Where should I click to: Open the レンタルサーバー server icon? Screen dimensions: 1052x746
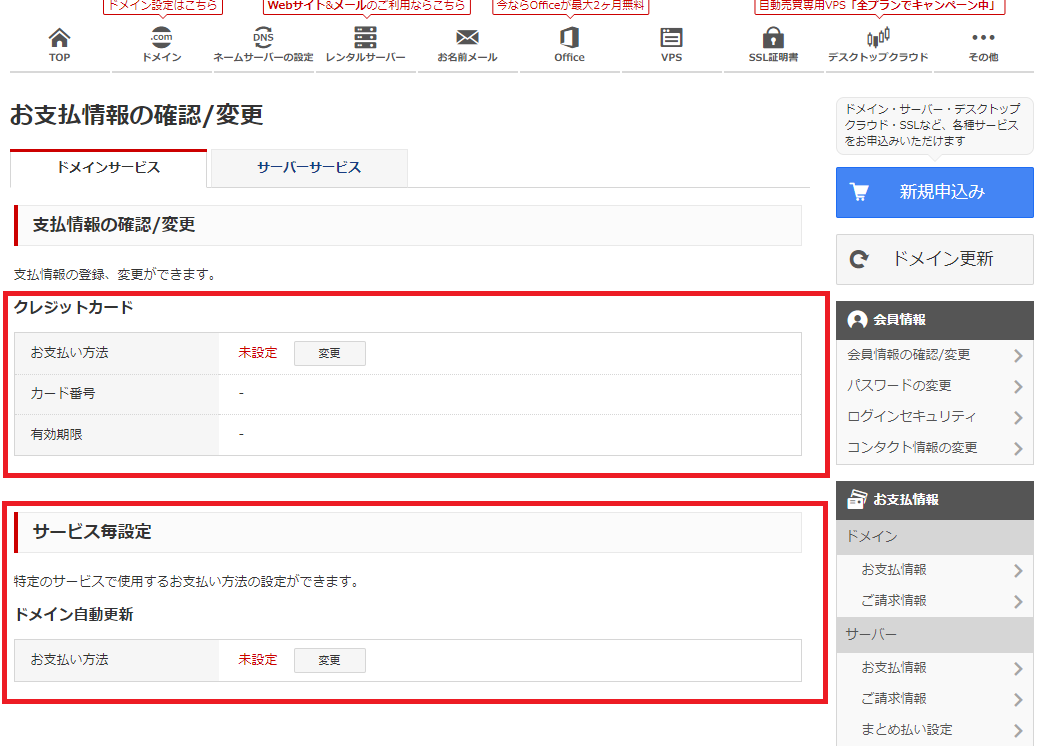click(x=365, y=40)
